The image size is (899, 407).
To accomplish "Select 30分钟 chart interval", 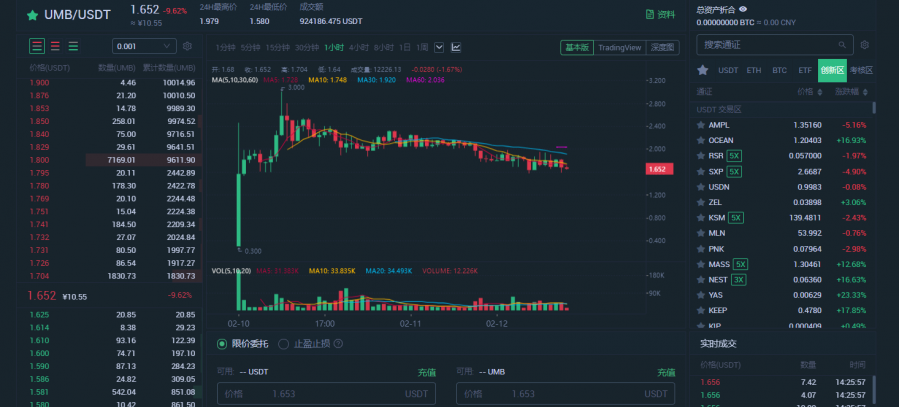I will pyautogui.click(x=307, y=48).
